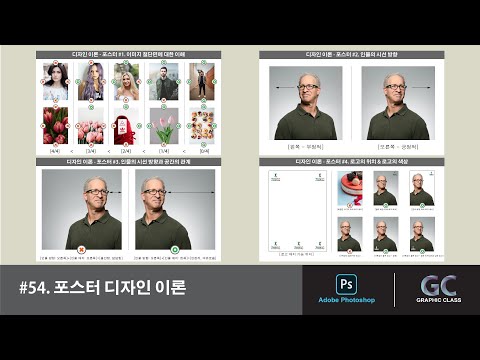The image size is (480, 360).
Task: Click the top-right logo in logo placement sheet
Action: pos(320,177)
